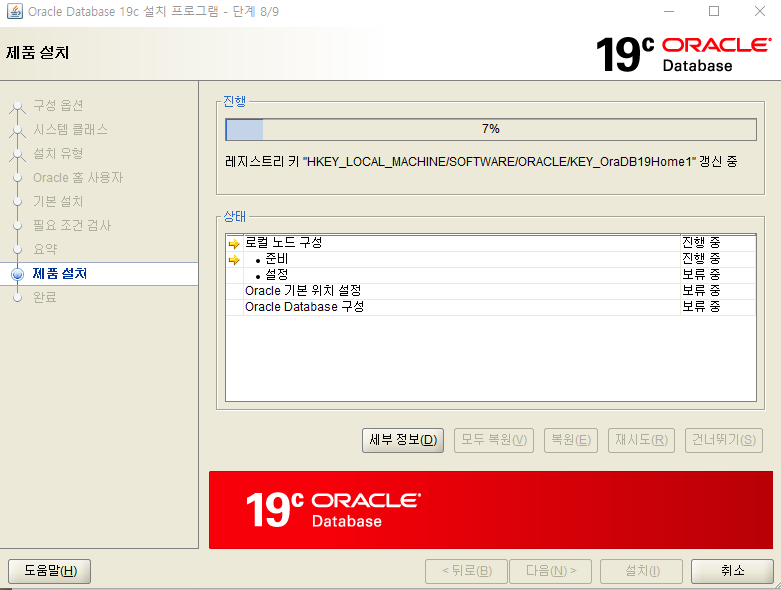
Task: Open help with 도움말(H) button
Action: (50, 571)
